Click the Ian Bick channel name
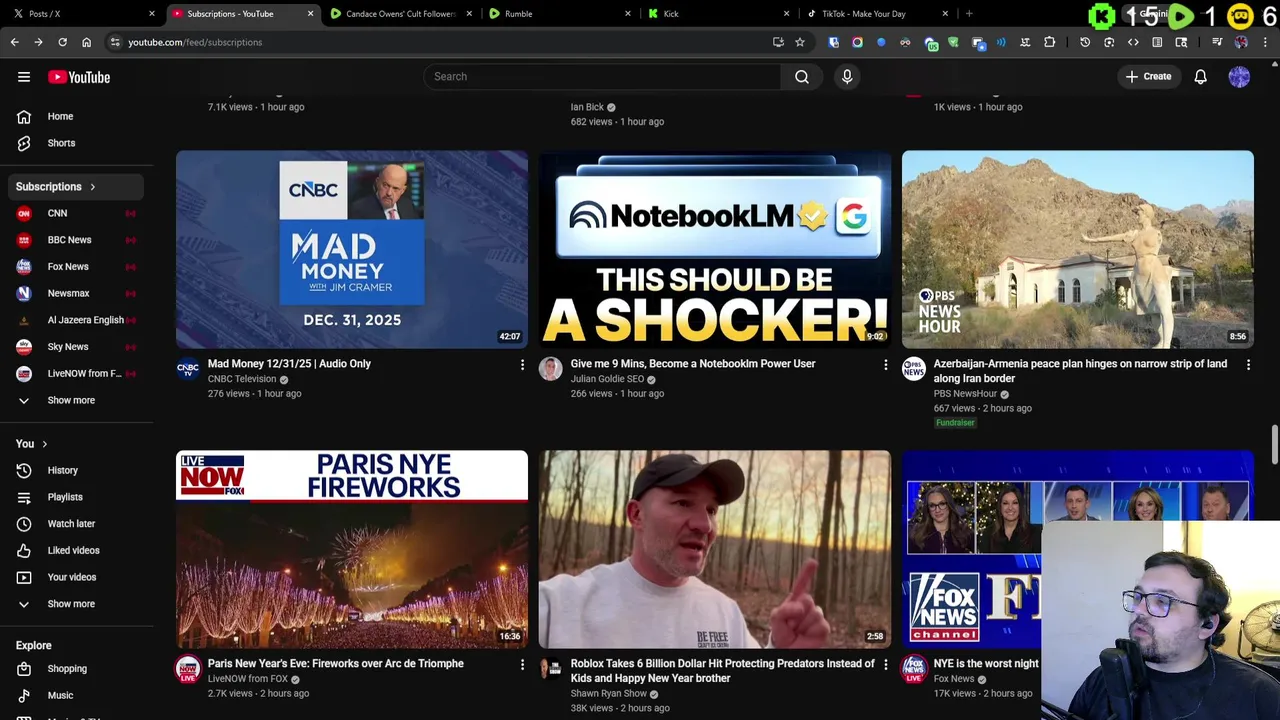Image resolution: width=1280 pixels, height=720 pixels. pos(587,107)
